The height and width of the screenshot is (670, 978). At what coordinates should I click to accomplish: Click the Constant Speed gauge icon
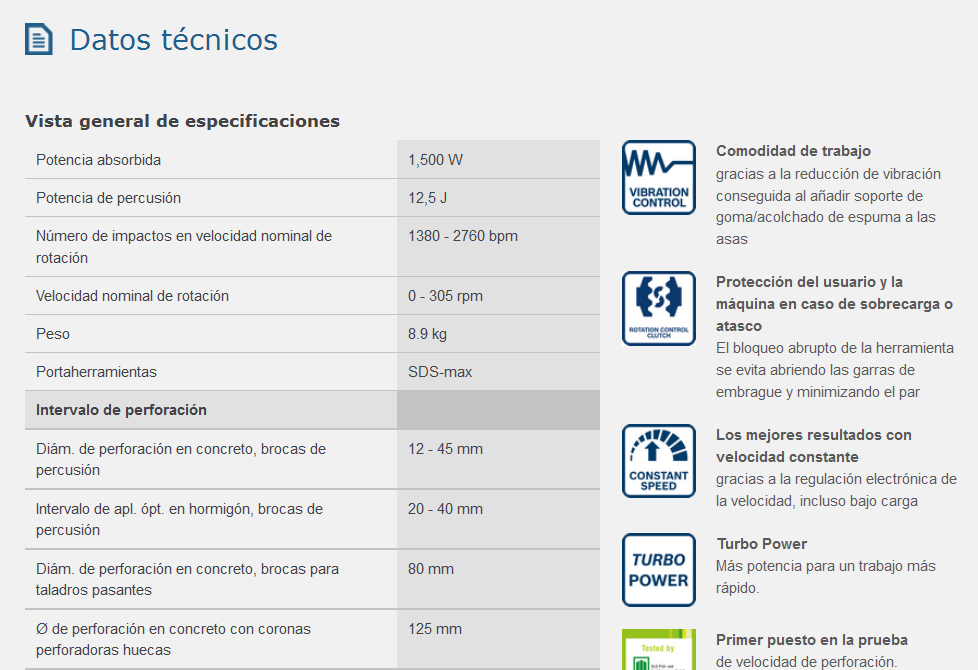pyautogui.click(x=658, y=461)
